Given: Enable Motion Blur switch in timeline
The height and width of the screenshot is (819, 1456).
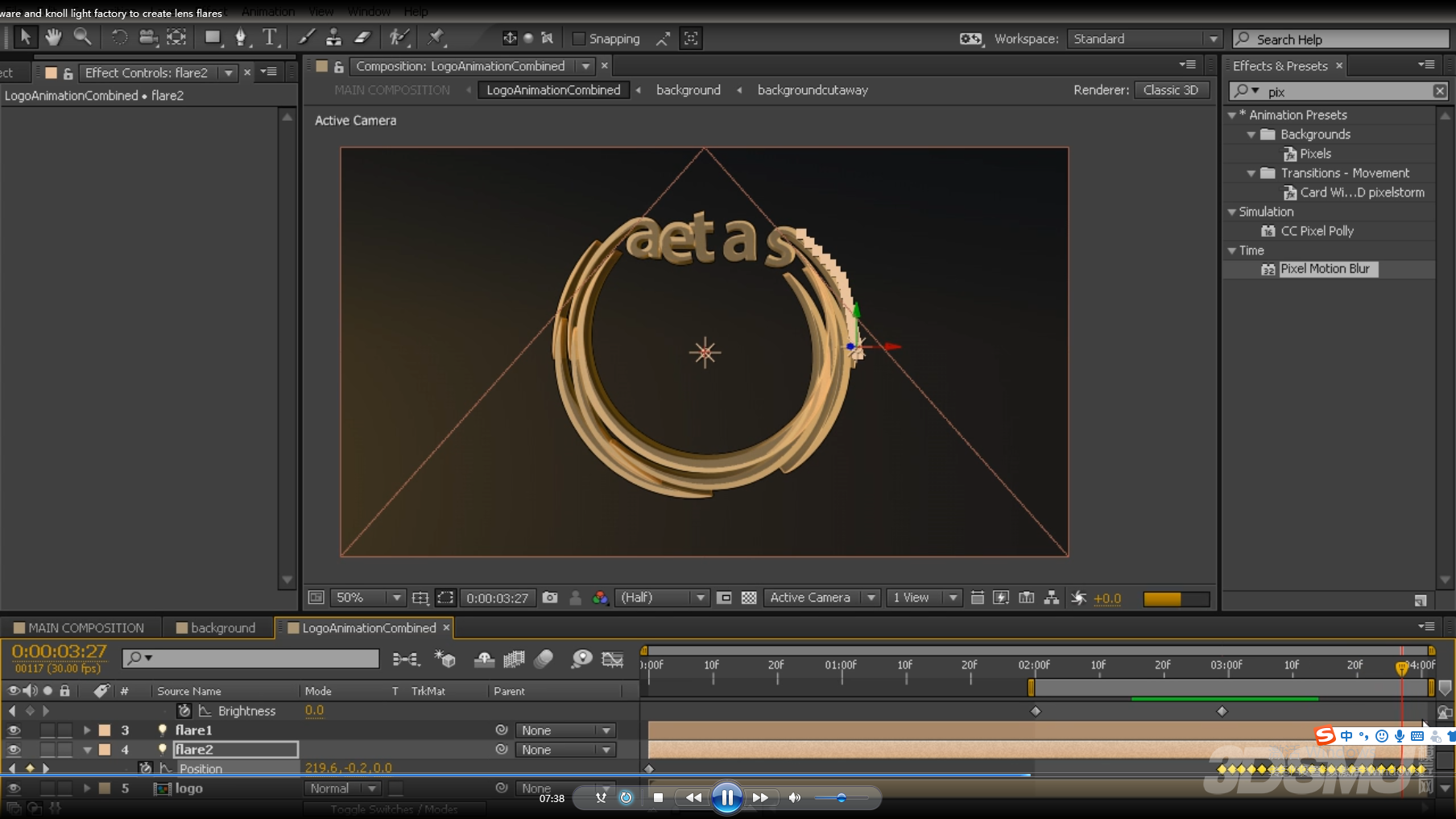Looking at the screenshot, I should [544, 660].
